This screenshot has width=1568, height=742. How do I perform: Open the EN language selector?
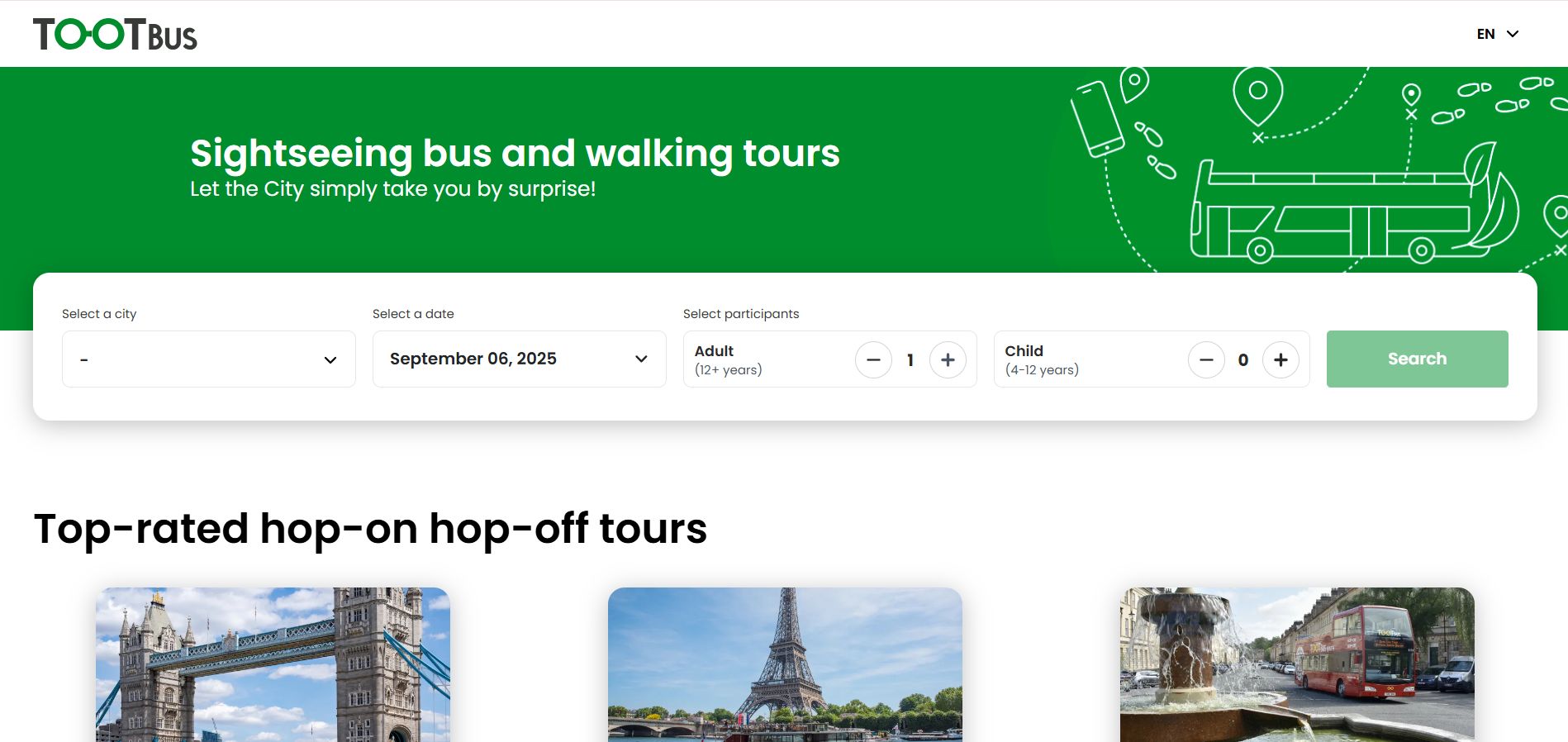[1497, 34]
